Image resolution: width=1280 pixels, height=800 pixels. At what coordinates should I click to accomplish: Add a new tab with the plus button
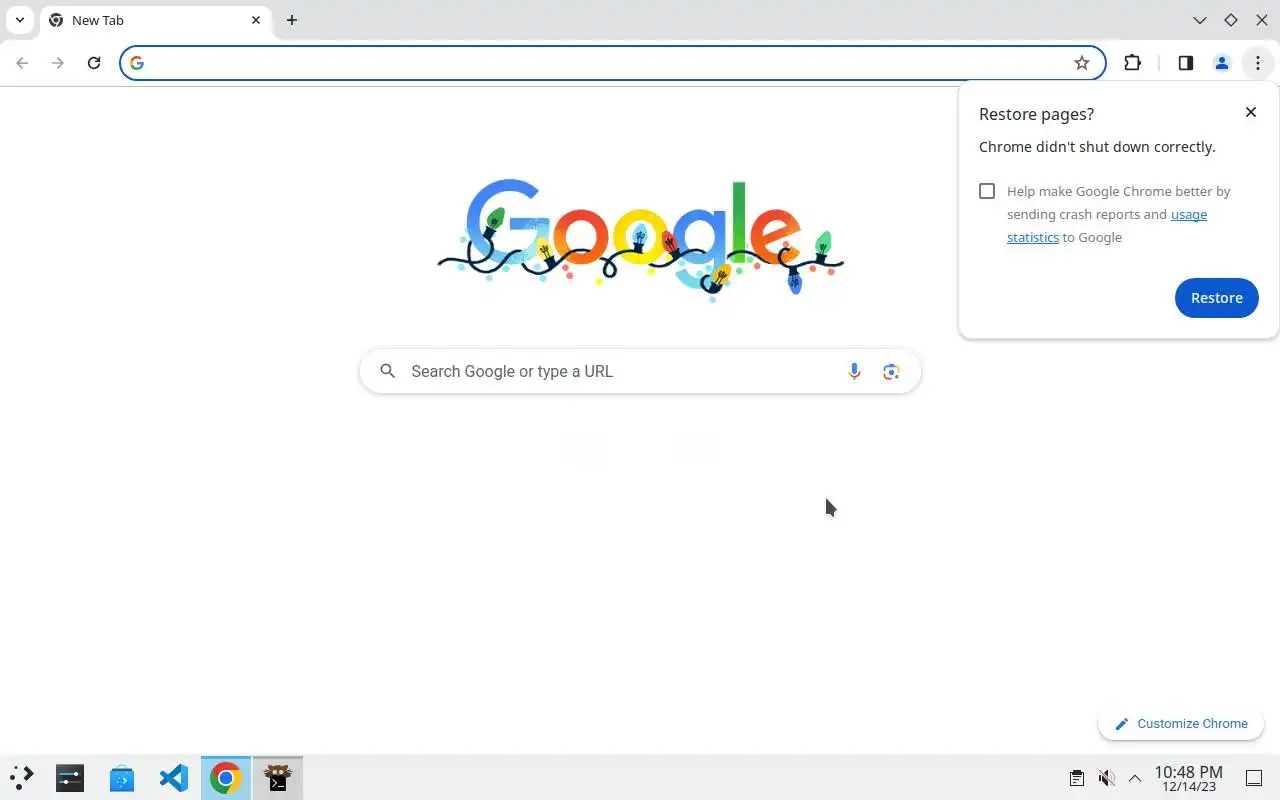292,20
